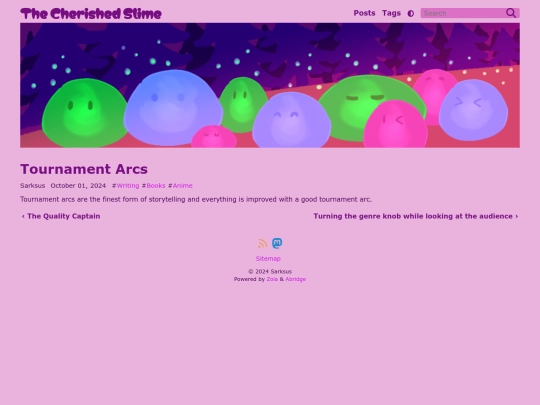
Task: Open the RSS feed icon
Action: pos(262,243)
